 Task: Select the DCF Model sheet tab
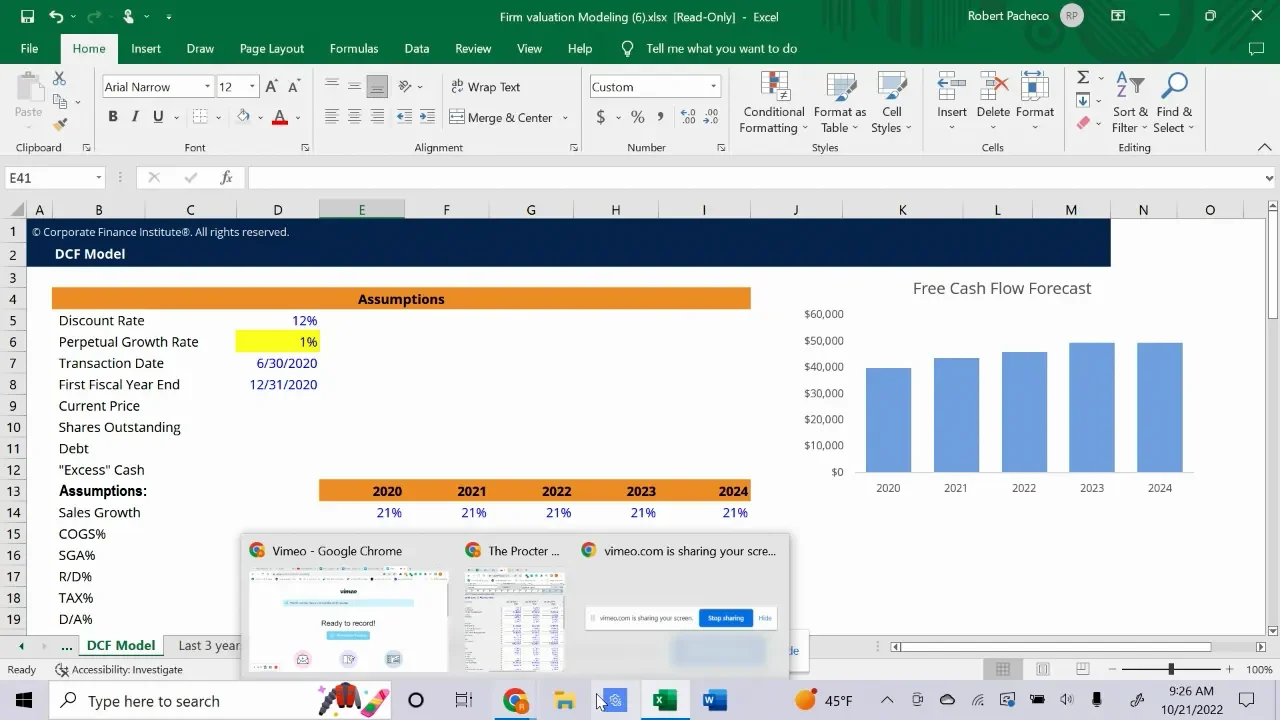pyautogui.click(x=121, y=645)
